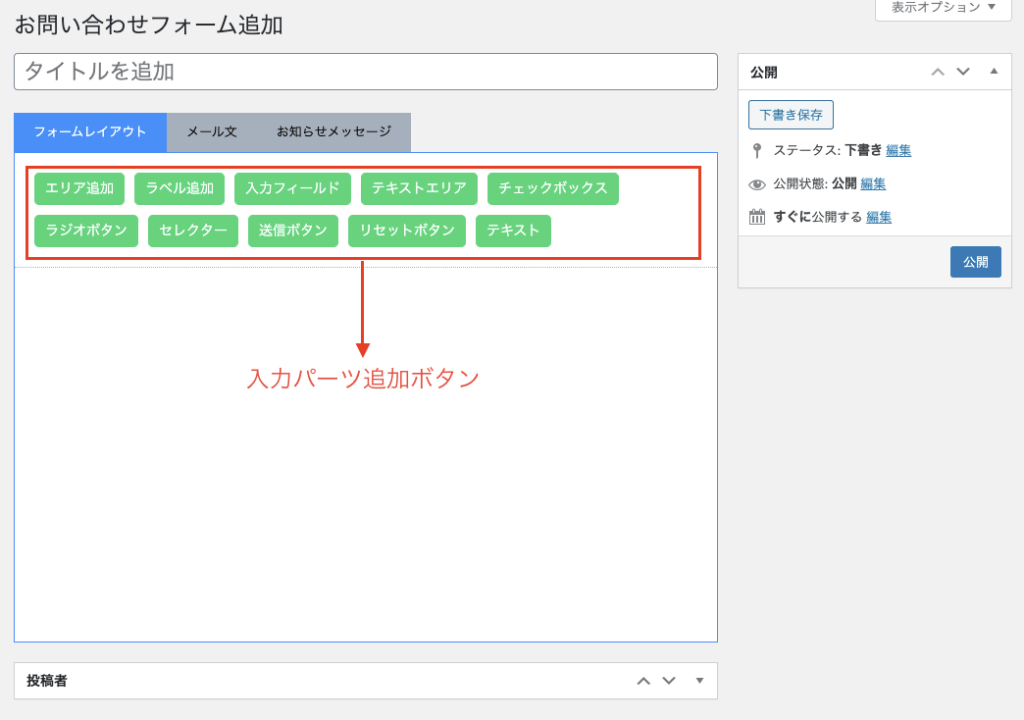Collapse the 公開 panel with triangle toggle
Viewport: 1024px width, 720px height.
(x=993, y=72)
